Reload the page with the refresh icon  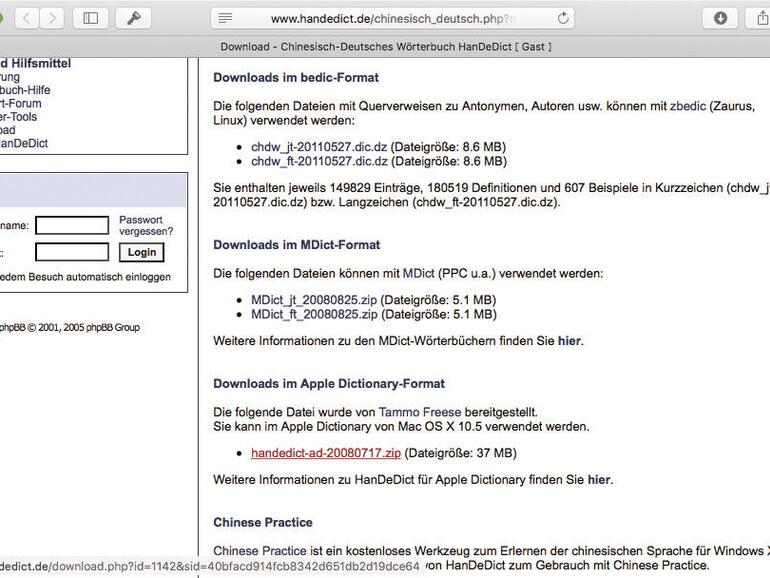click(x=563, y=18)
